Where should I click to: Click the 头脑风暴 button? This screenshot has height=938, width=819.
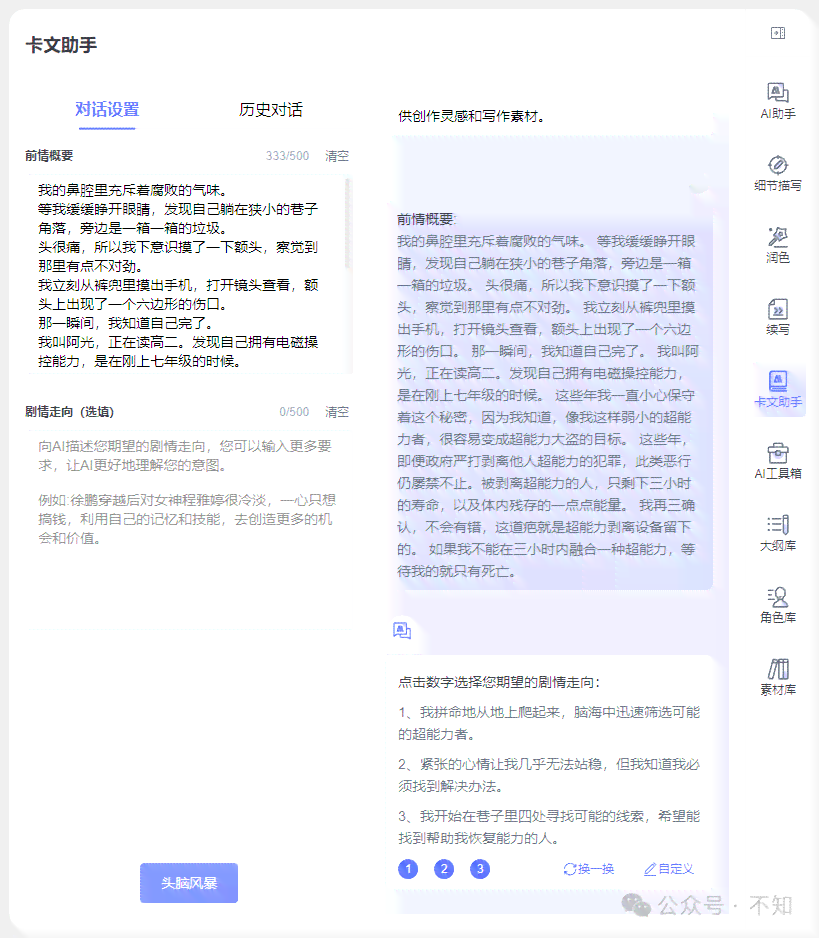point(189,883)
